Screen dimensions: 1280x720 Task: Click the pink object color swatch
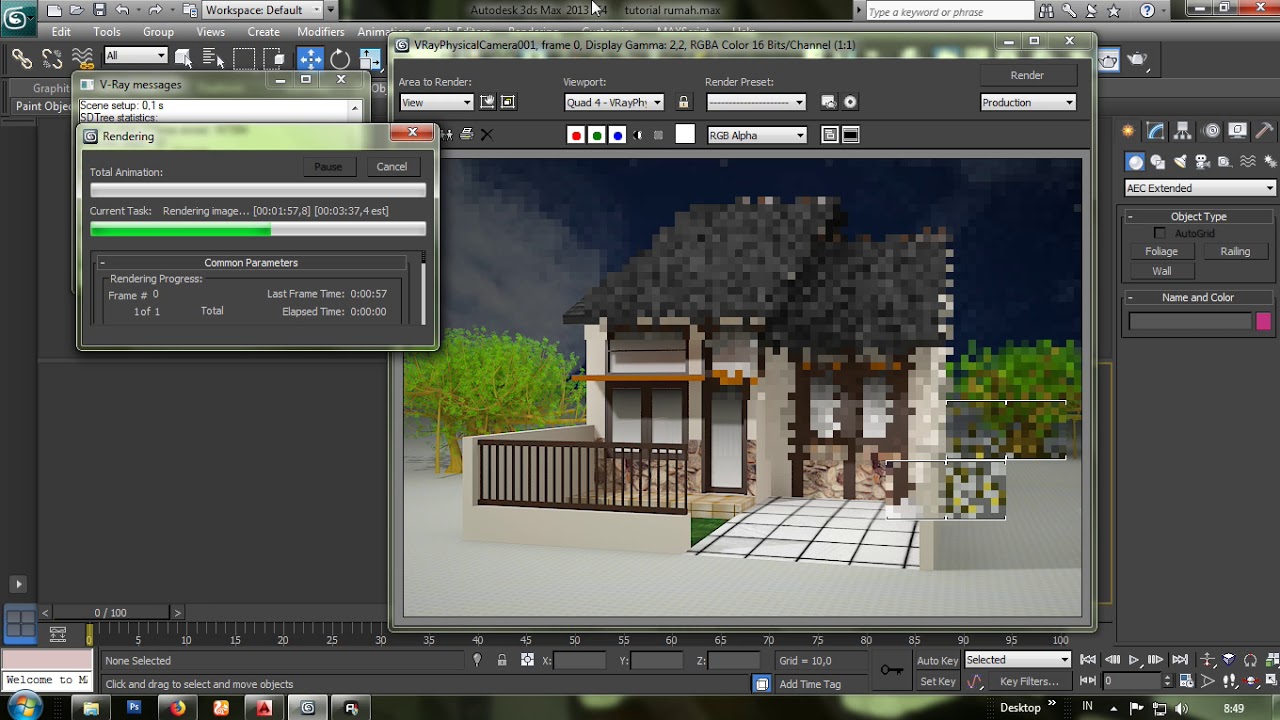tap(1264, 321)
